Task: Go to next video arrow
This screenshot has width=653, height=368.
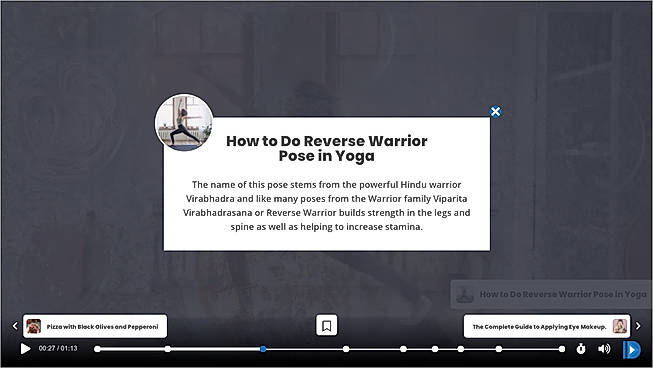Action: 638,326
